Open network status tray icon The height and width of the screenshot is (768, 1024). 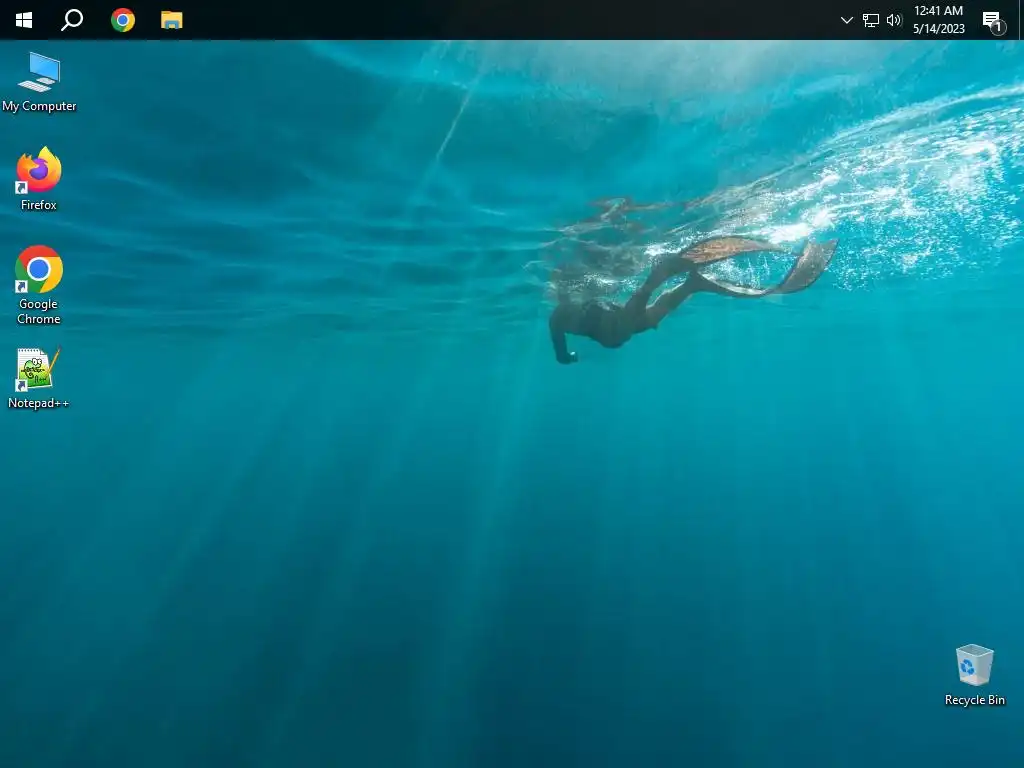[x=871, y=20]
